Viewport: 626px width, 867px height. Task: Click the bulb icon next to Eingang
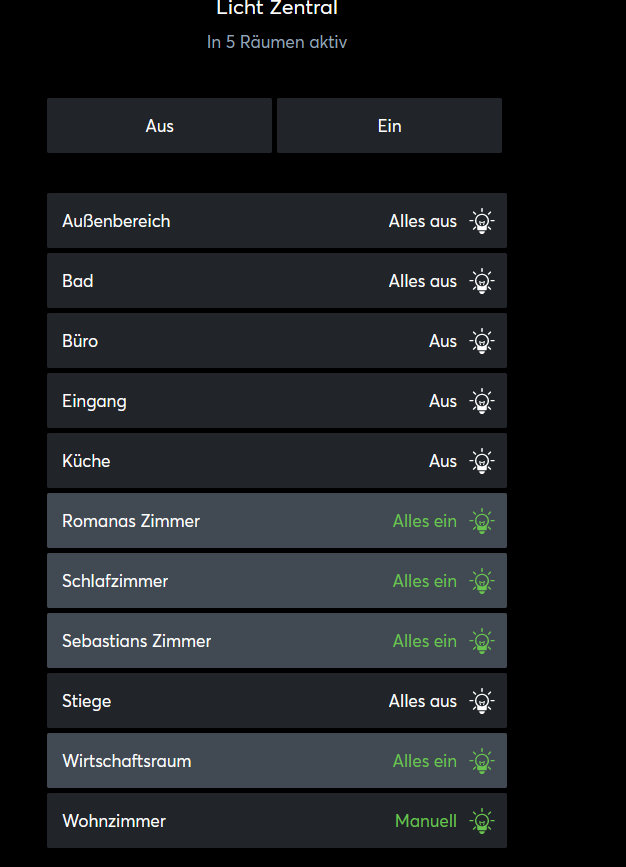[x=482, y=401]
